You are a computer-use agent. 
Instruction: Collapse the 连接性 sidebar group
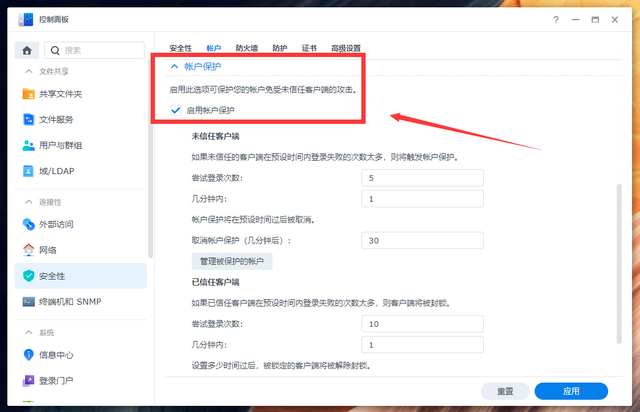(x=29, y=202)
